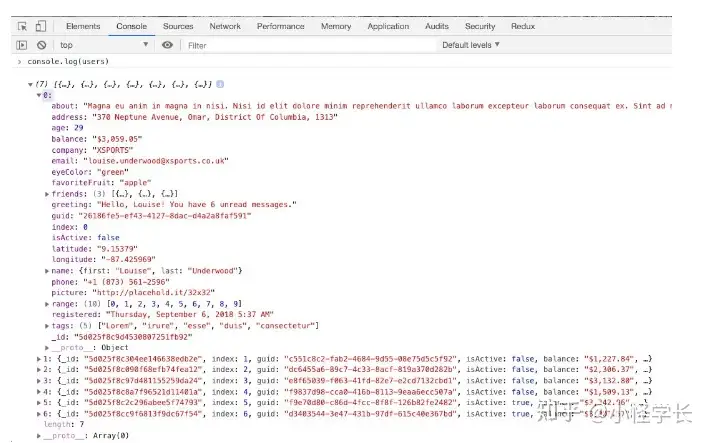Screen dimensions: 710x443
Task: Switch to the Console tab
Action: (x=131, y=26)
